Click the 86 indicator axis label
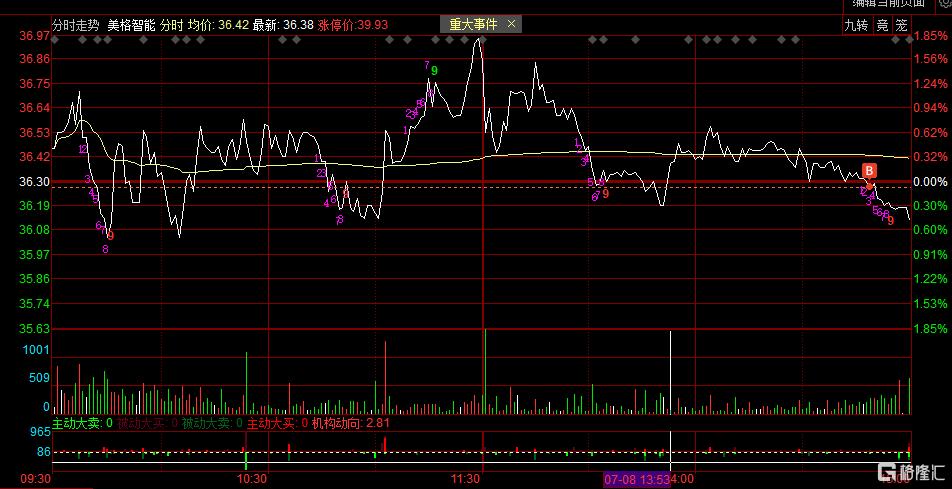Viewport: 952px width, 489px height. coord(43,452)
